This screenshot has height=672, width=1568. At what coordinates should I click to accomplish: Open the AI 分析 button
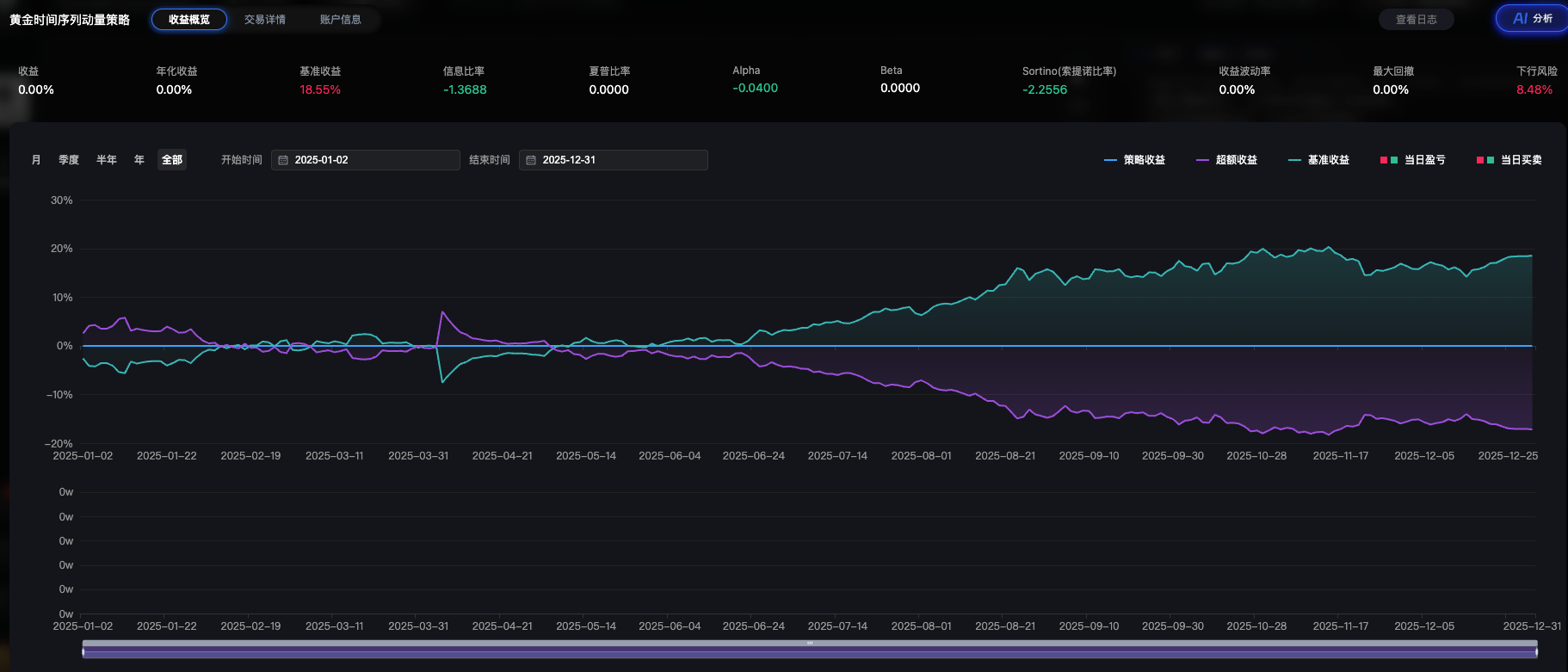(1533, 18)
